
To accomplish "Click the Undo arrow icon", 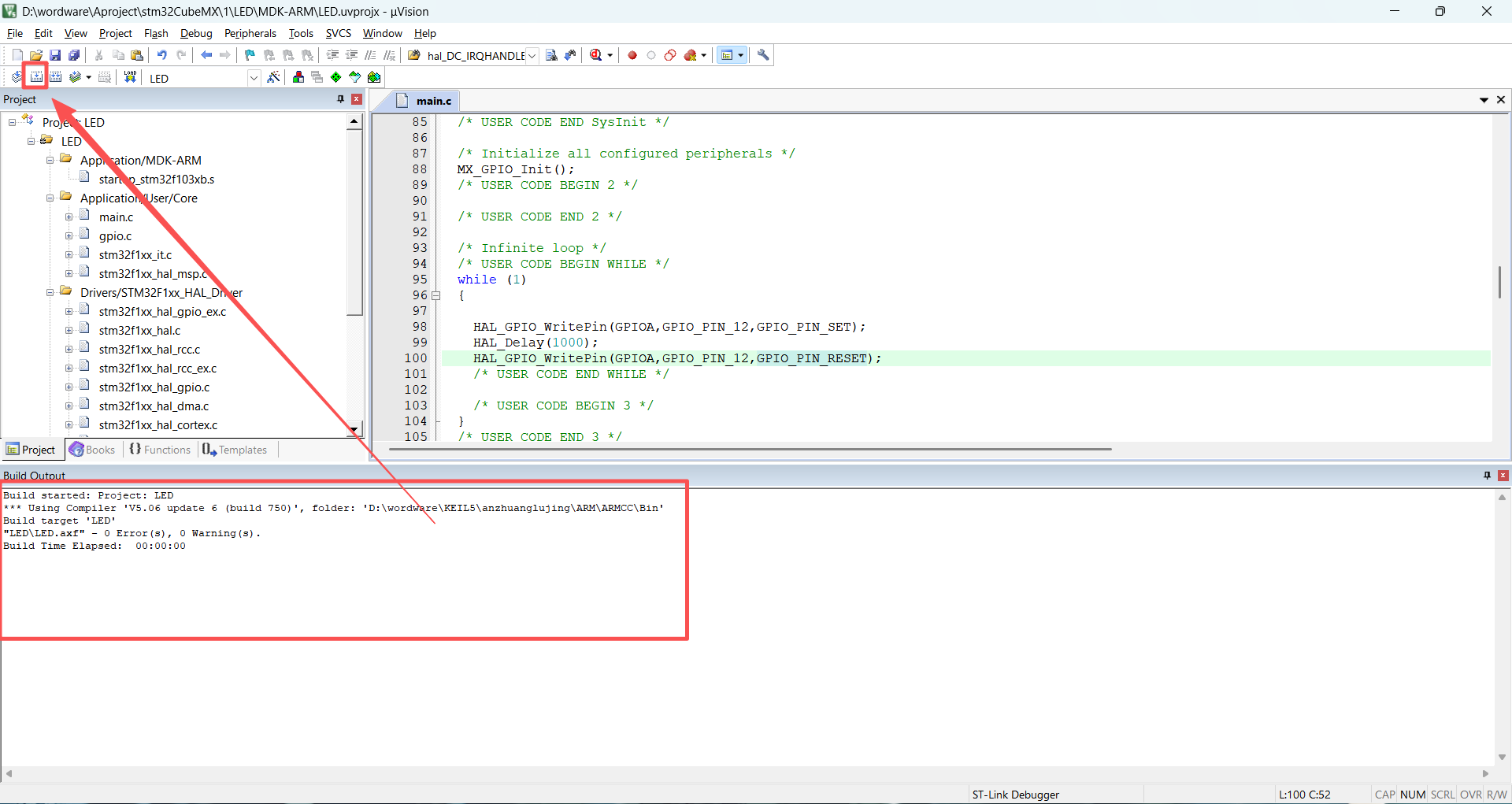I will point(162,55).
